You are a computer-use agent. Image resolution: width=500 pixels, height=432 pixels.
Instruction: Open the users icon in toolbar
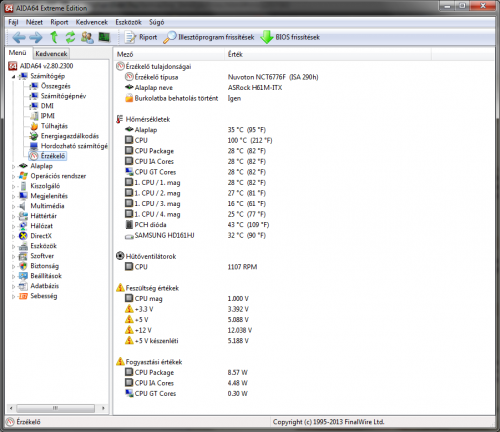coord(87,37)
